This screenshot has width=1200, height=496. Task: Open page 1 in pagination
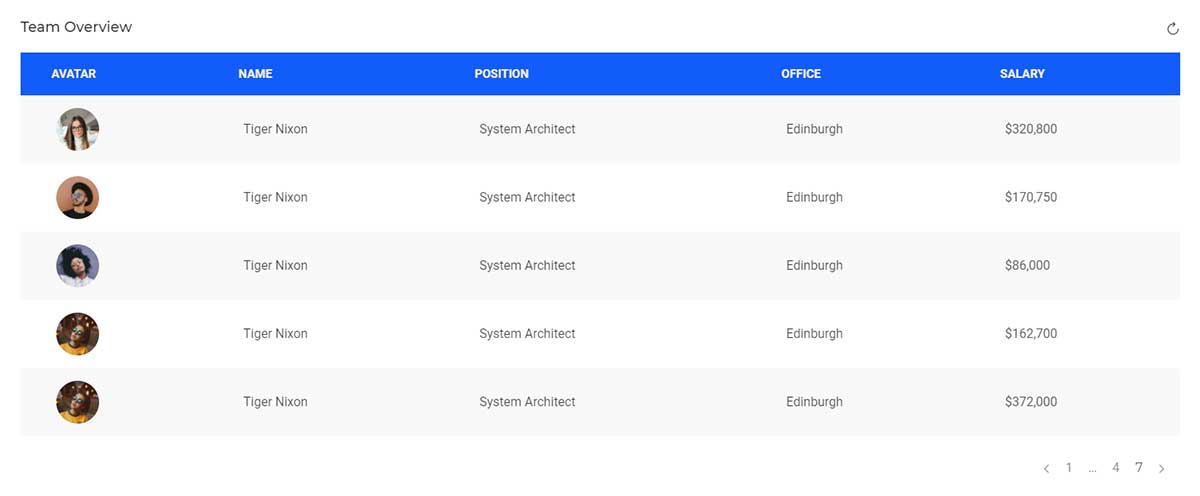(1069, 467)
